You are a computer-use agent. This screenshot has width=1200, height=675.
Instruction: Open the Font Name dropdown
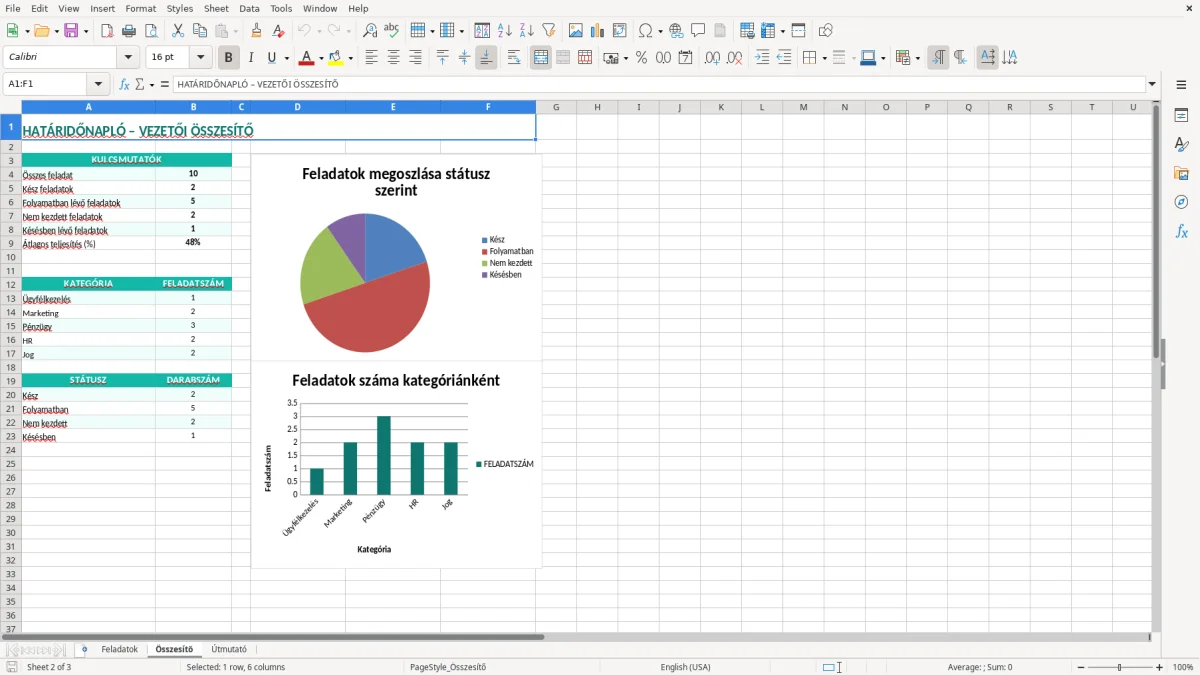128,58
